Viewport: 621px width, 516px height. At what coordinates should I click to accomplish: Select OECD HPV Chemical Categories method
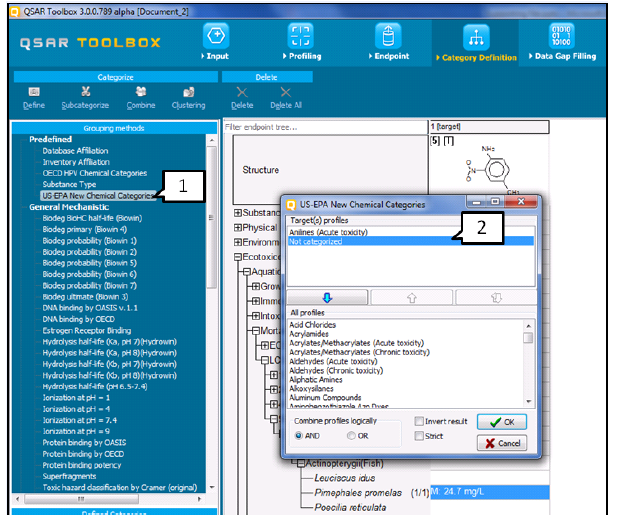pos(95,173)
